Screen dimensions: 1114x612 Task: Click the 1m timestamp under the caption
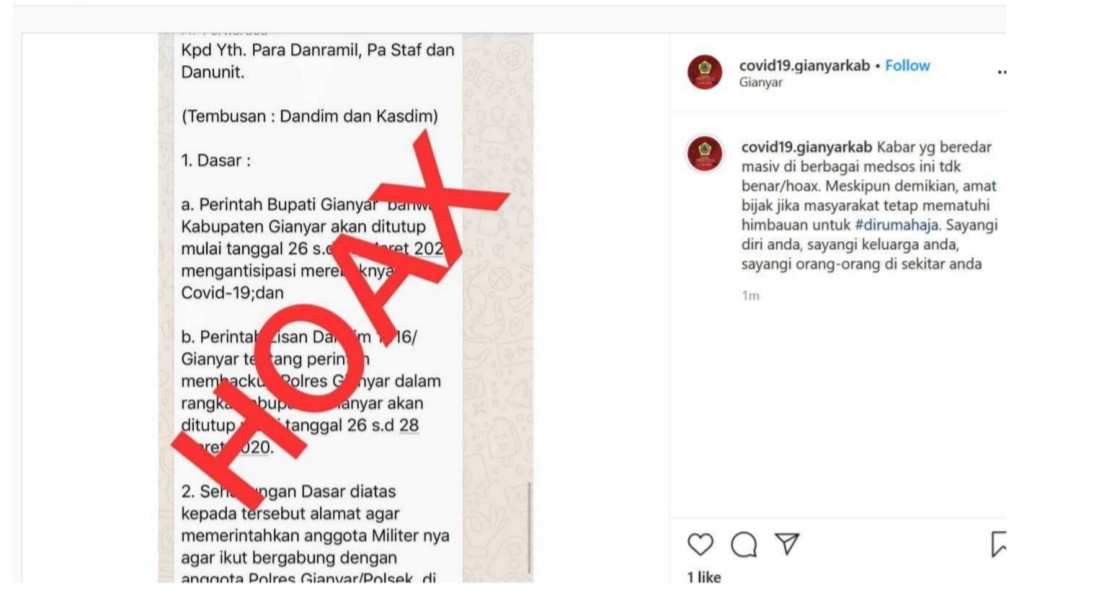(x=750, y=296)
